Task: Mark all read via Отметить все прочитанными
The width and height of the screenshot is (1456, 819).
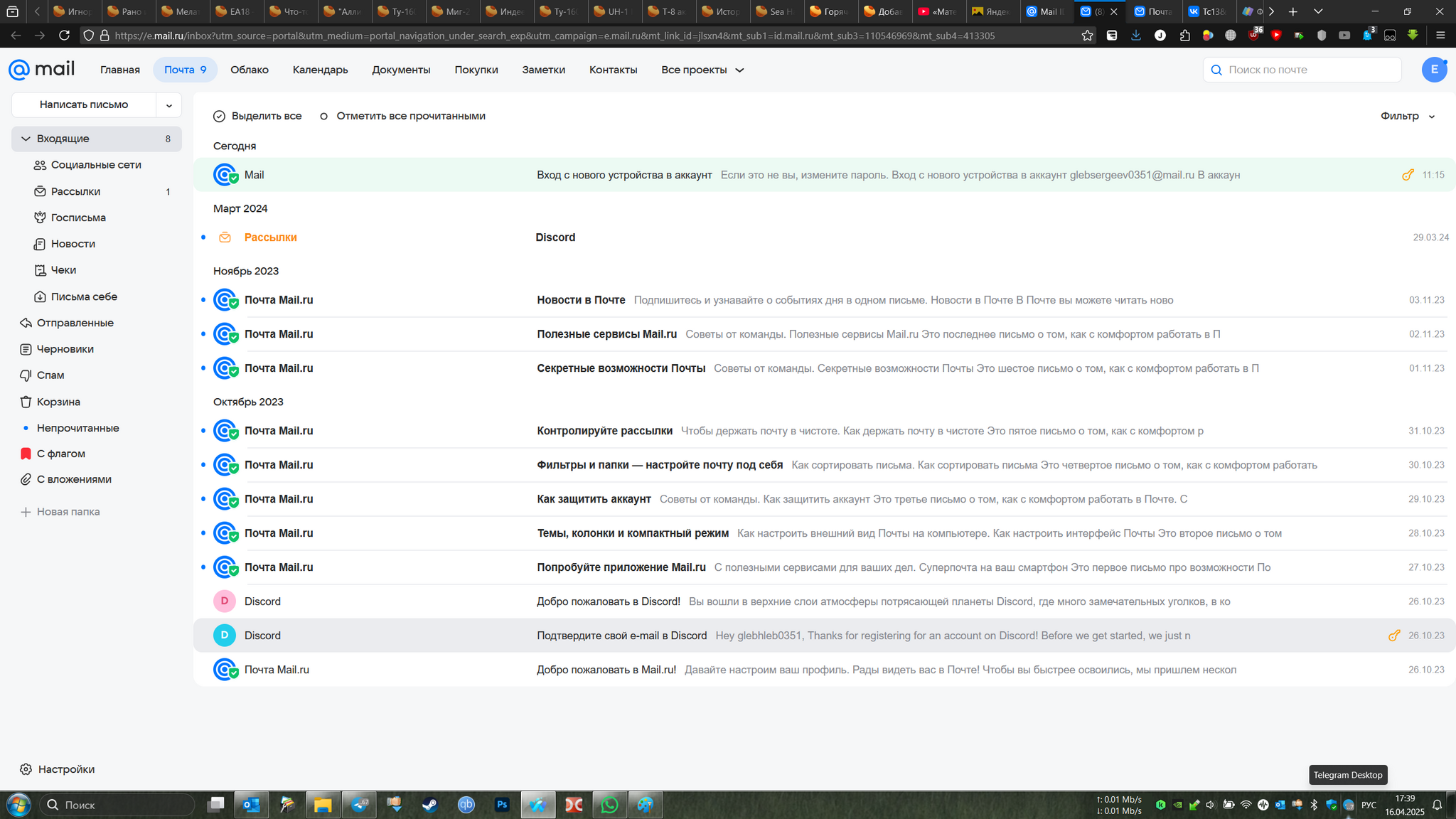Action: [410, 116]
